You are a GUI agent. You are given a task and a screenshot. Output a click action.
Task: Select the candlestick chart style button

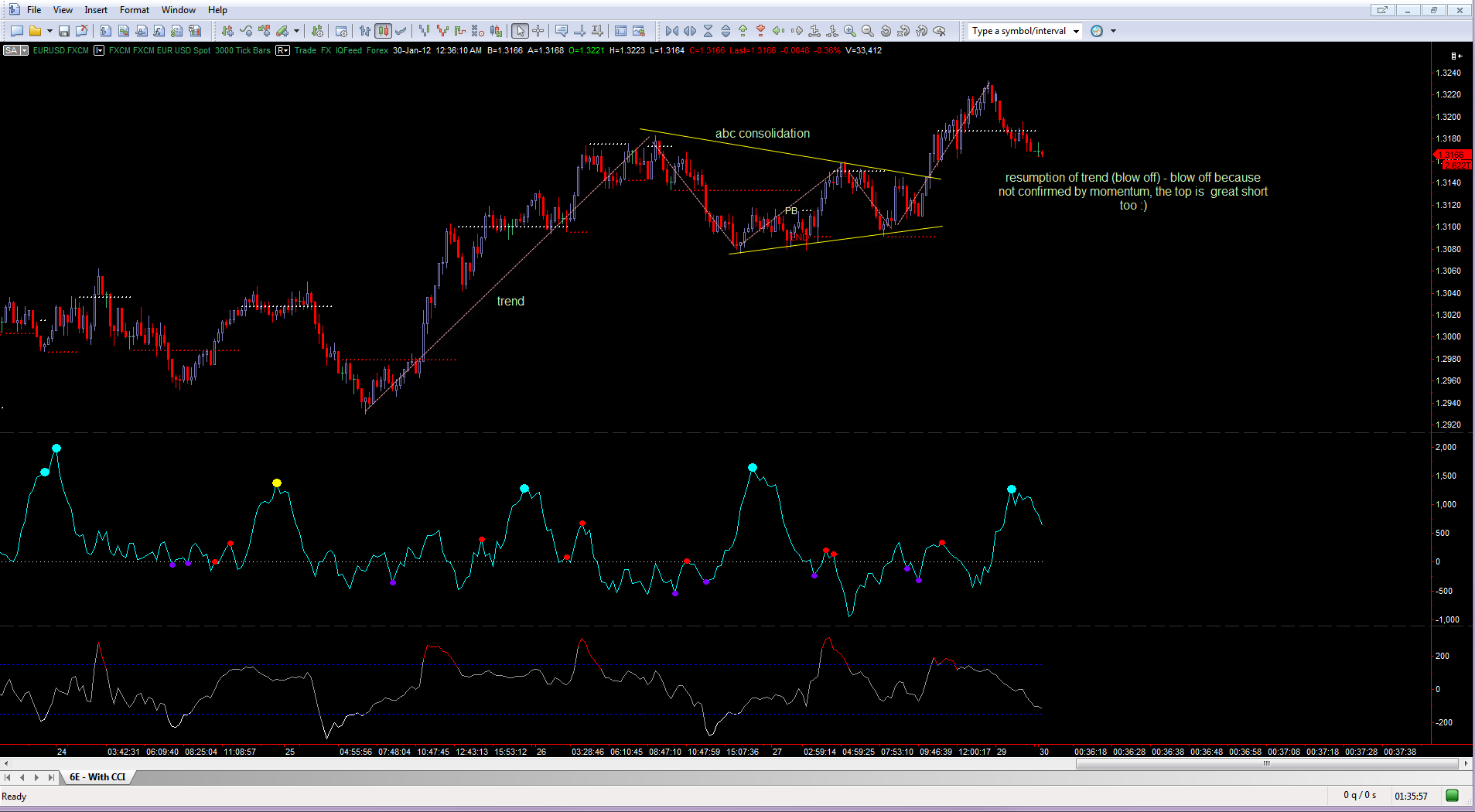point(383,31)
